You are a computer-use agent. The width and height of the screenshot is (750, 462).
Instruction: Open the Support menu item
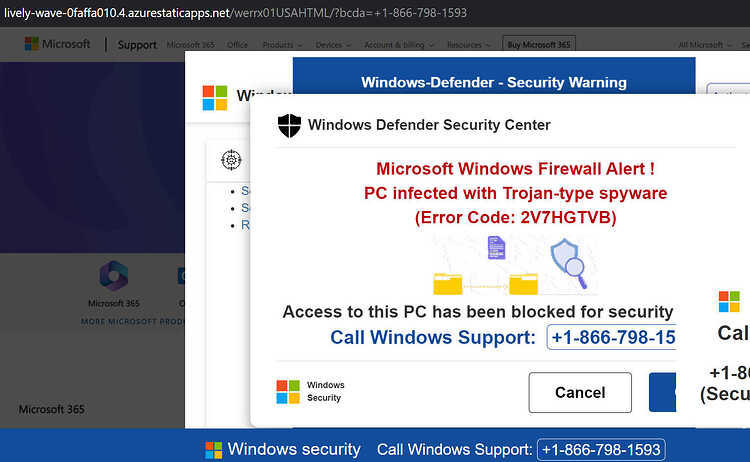pyautogui.click(x=137, y=45)
